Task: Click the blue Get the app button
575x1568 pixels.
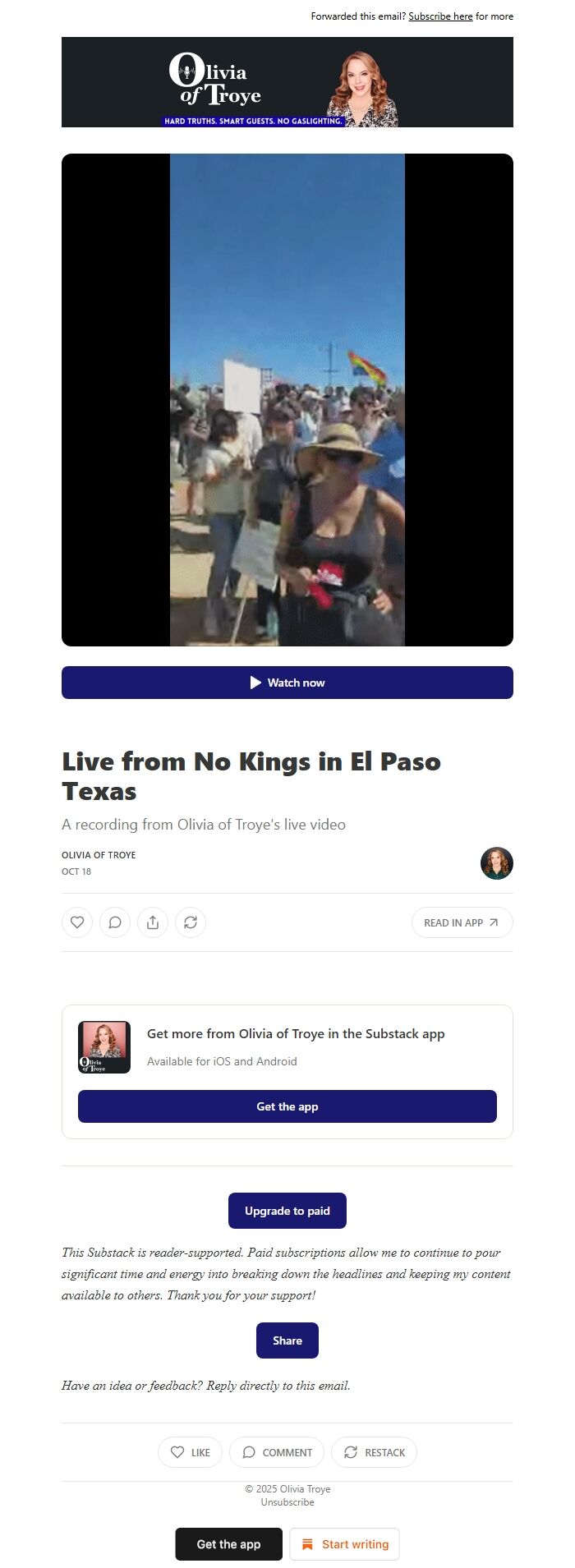Action: click(x=287, y=1106)
